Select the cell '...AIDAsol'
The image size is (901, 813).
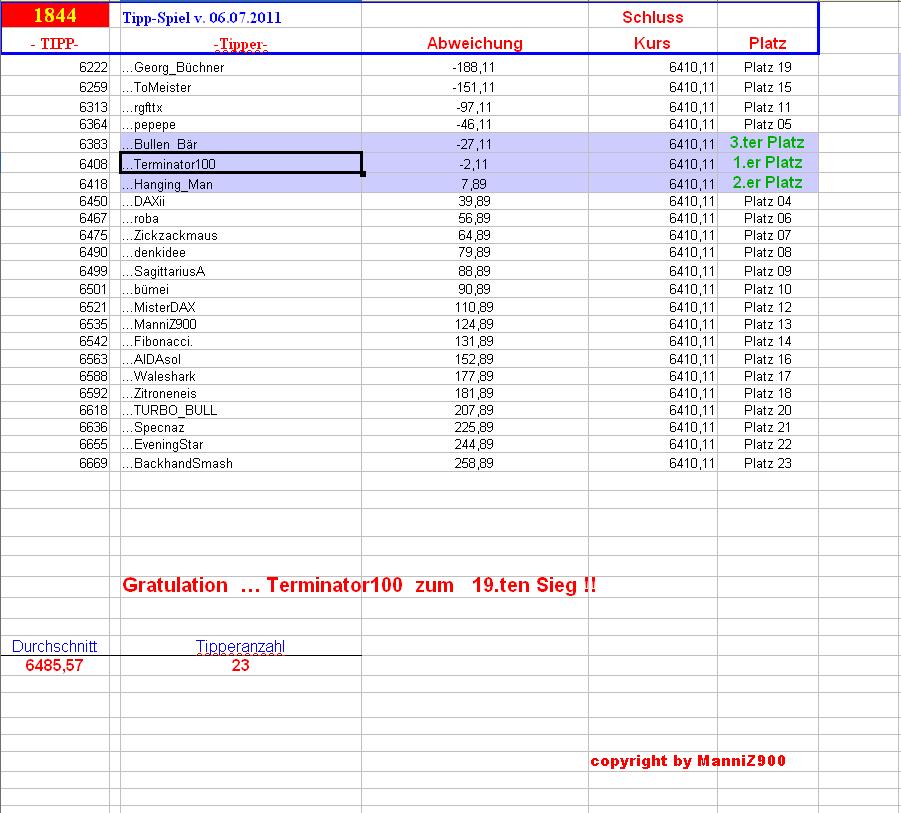[x=241, y=359]
